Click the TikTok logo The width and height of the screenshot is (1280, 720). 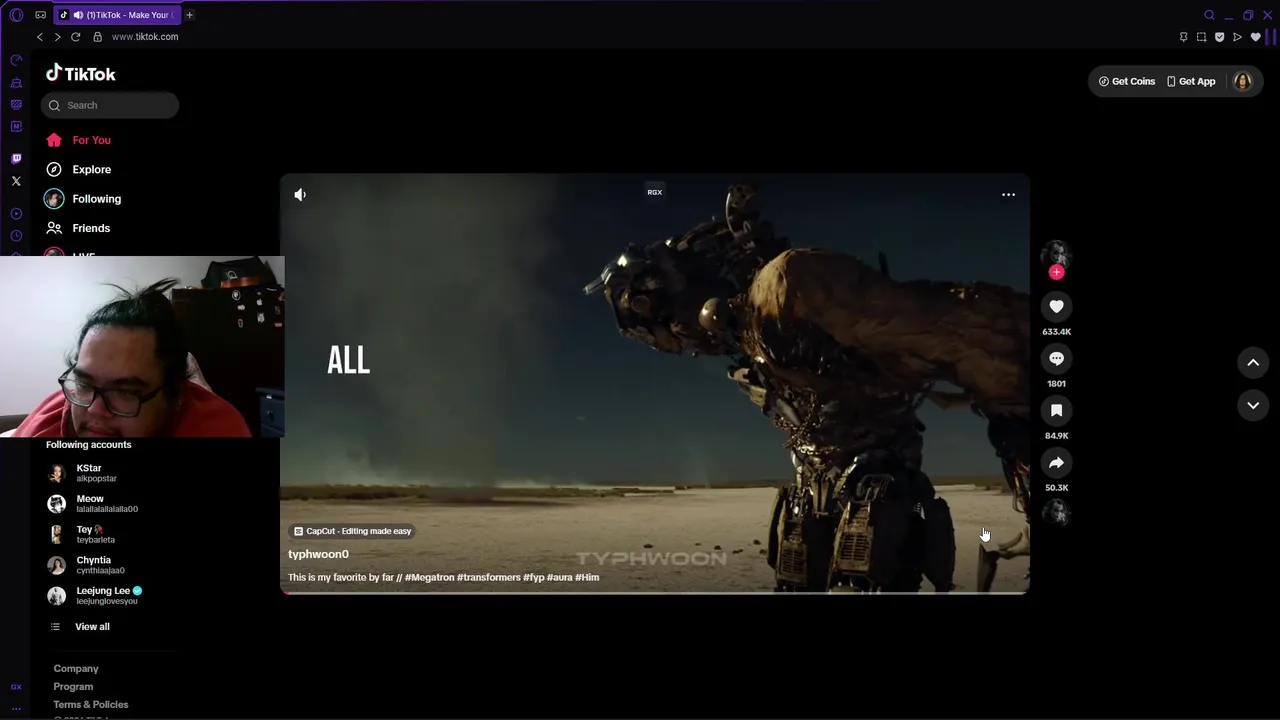[x=81, y=74]
